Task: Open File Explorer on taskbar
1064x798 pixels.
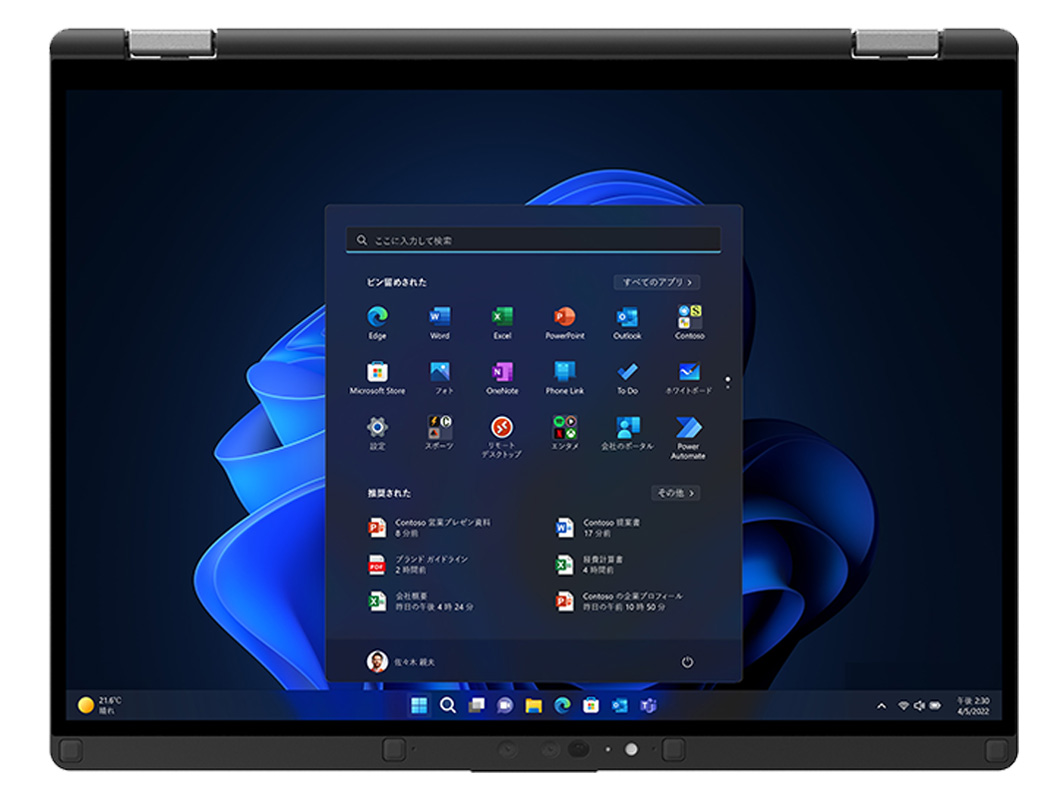Action: click(533, 706)
